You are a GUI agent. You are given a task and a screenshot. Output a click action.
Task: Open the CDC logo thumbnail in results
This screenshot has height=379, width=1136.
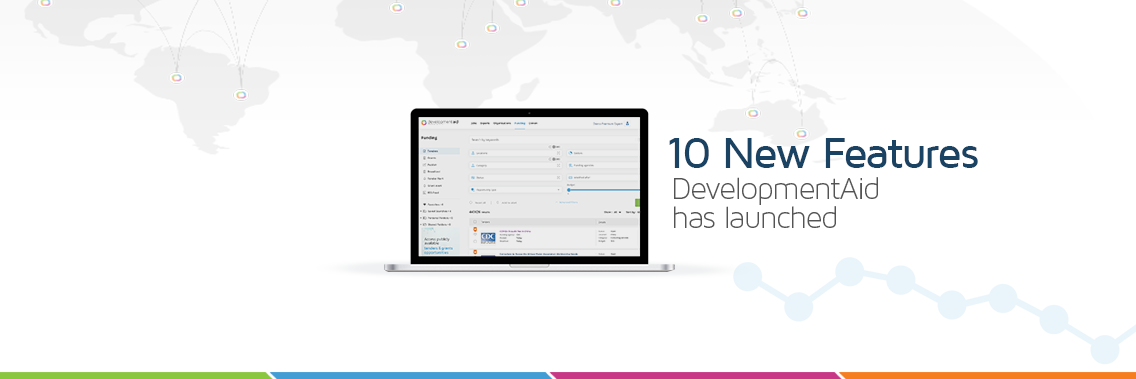coord(488,238)
